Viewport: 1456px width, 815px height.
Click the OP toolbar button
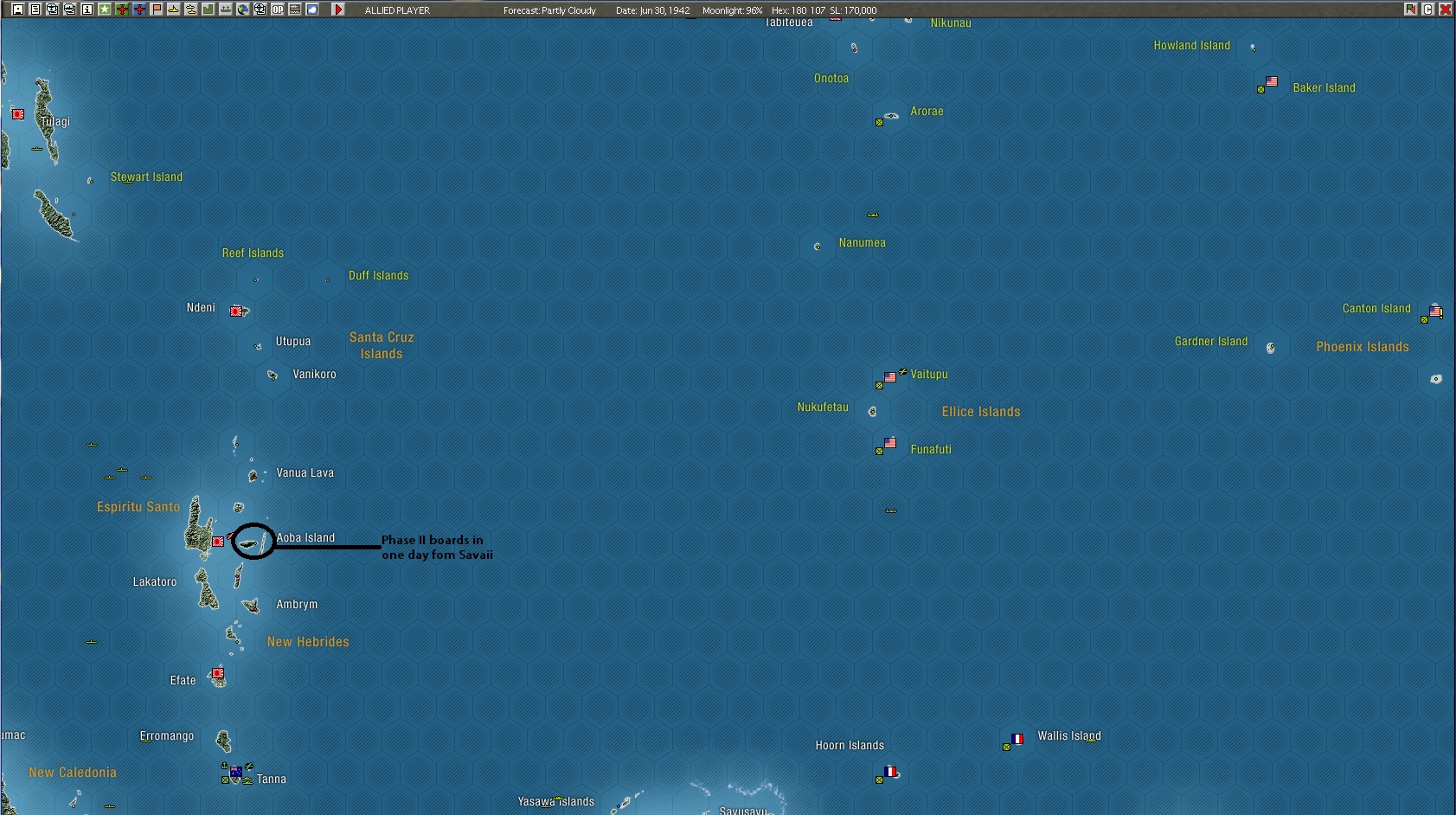tap(278, 10)
